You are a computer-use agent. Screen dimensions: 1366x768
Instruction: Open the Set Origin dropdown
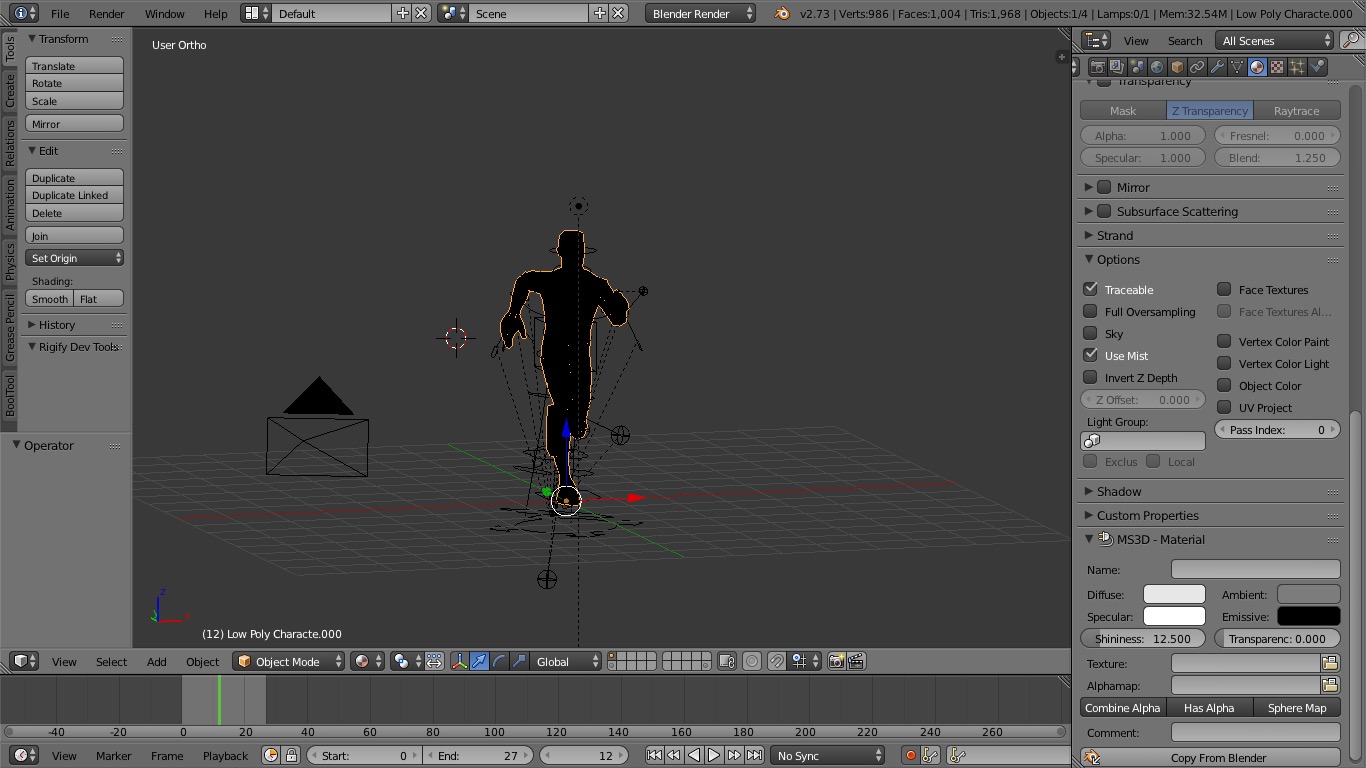tap(75, 258)
